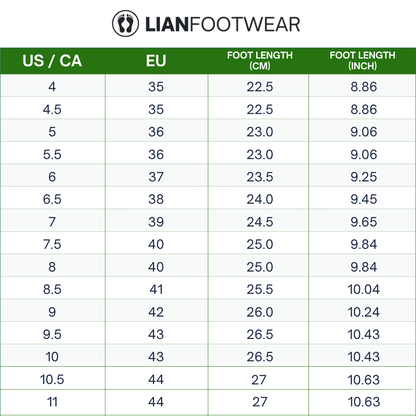Select the US / CA column header
The width and height of the screenshot is (416, 416).
52,61
